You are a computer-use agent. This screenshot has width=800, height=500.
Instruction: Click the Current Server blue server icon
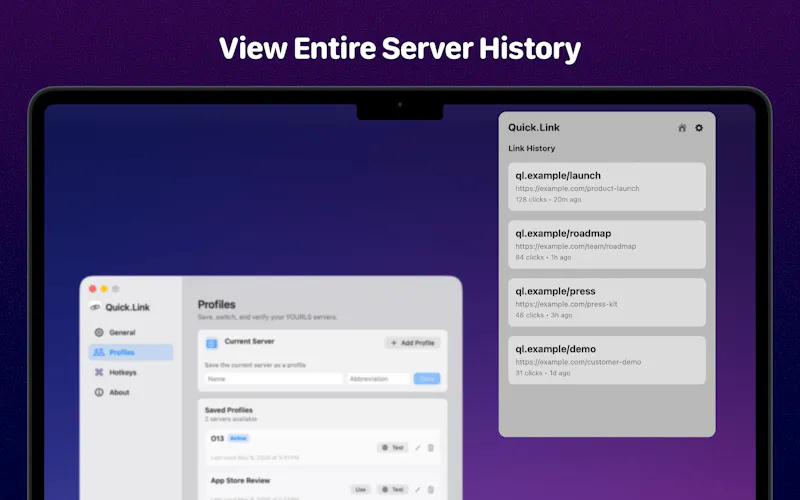coord(211,344)
